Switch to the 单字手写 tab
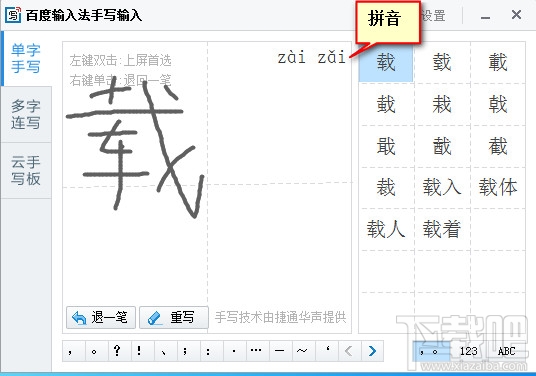Viewport: 536px width, 376px height. coord(26,58)
